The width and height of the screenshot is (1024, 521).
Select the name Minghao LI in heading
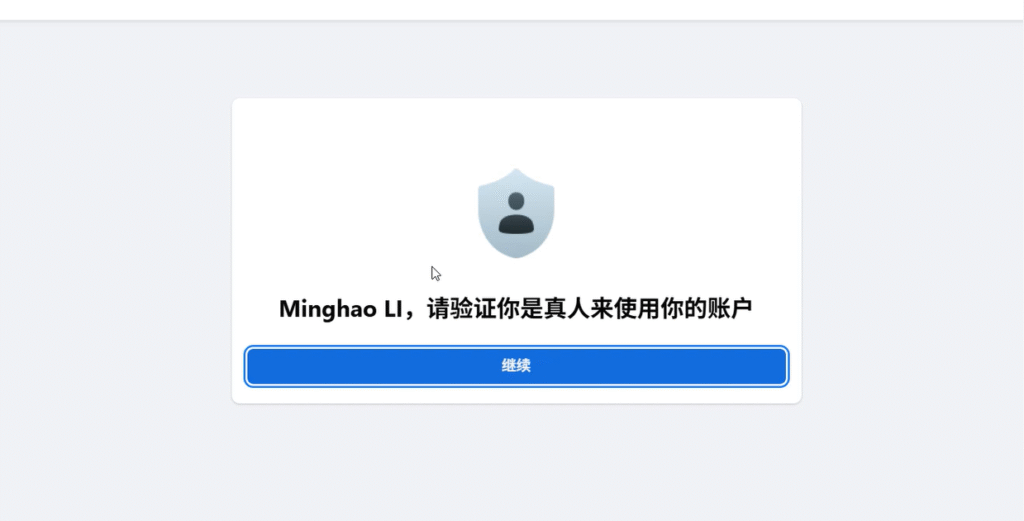pyautogui.click(x=340, y=309)
